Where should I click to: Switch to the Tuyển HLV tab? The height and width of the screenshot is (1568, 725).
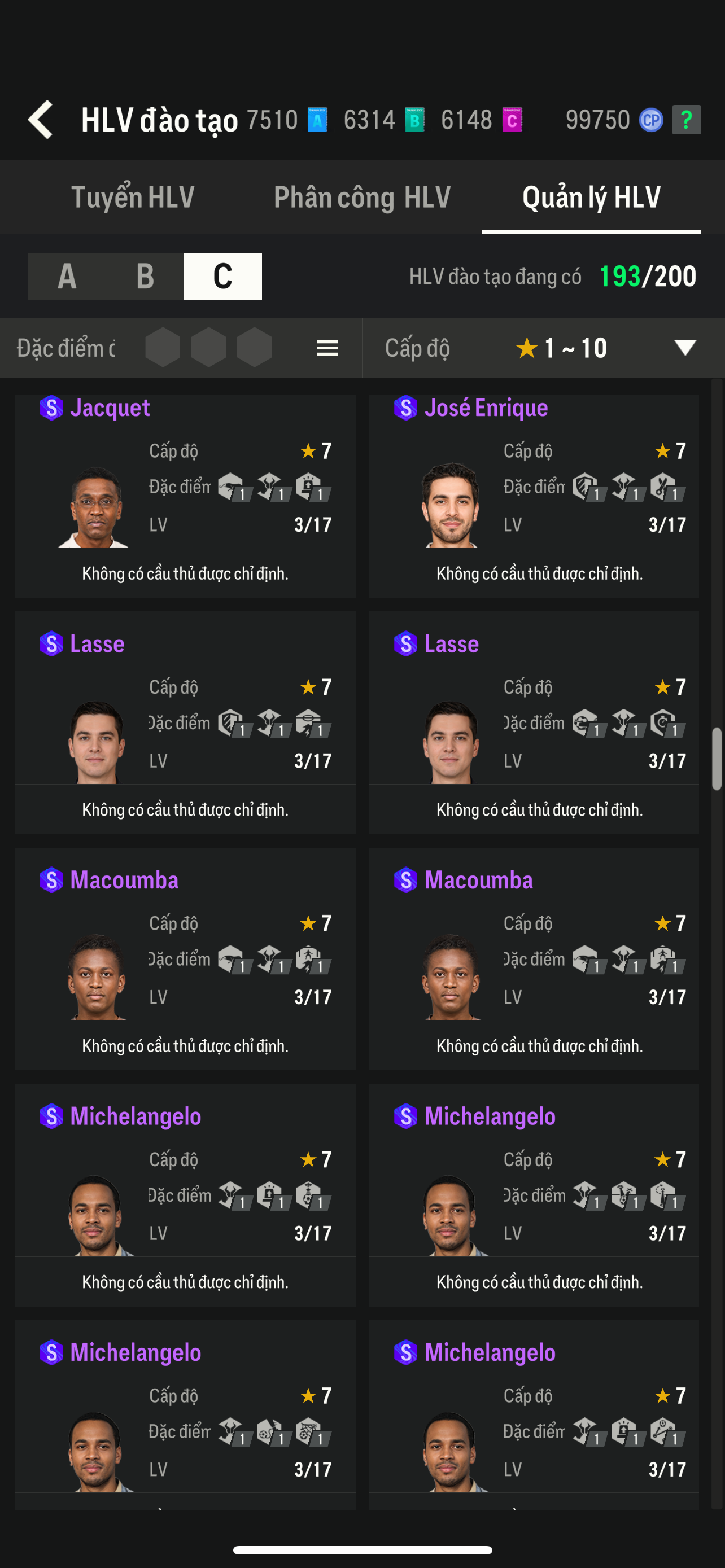tap(133, 197)
